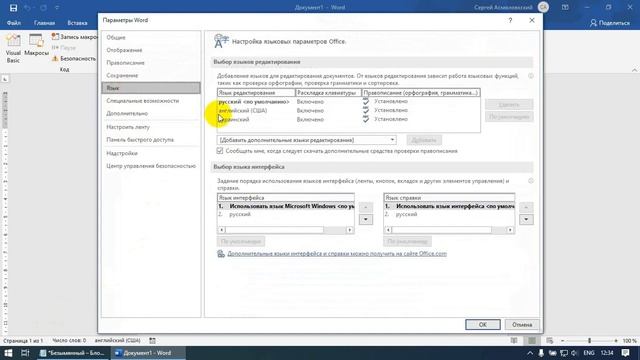The height and width of the screenshot is (360, 640).
Task: Move interface language down arrow button
Action: pyautogui.click(x=366, y=220)
